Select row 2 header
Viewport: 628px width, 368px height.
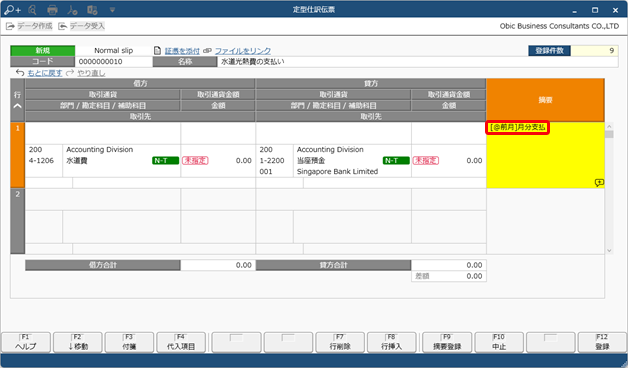(18, 221)
